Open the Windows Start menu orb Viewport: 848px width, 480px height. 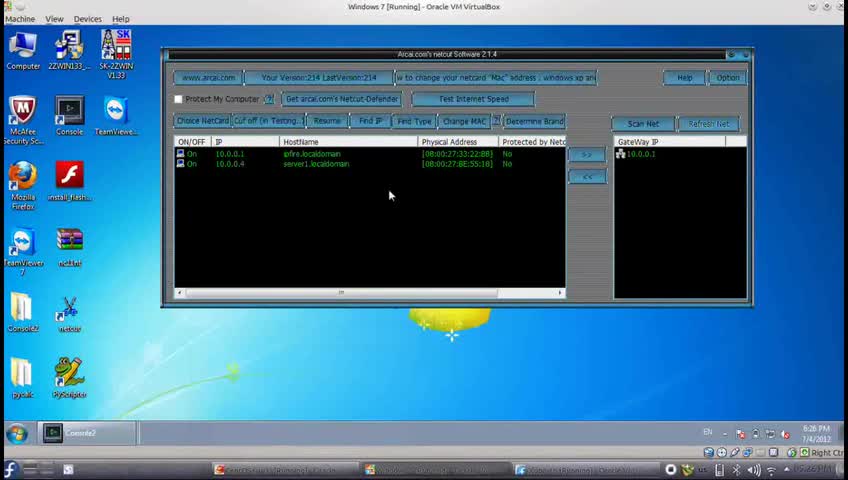pos(17,434)
